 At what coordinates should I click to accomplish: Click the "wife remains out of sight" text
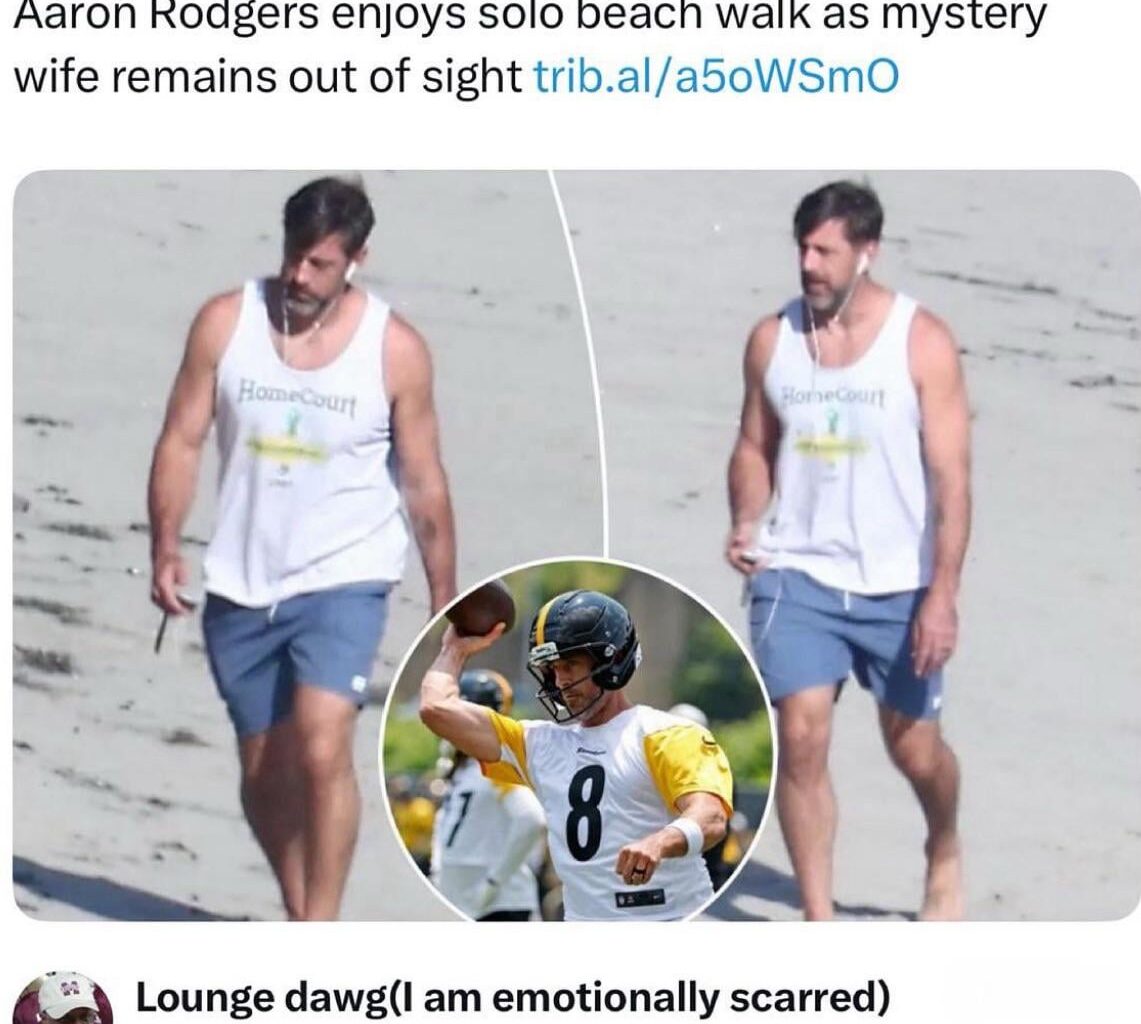coord(269,76)
